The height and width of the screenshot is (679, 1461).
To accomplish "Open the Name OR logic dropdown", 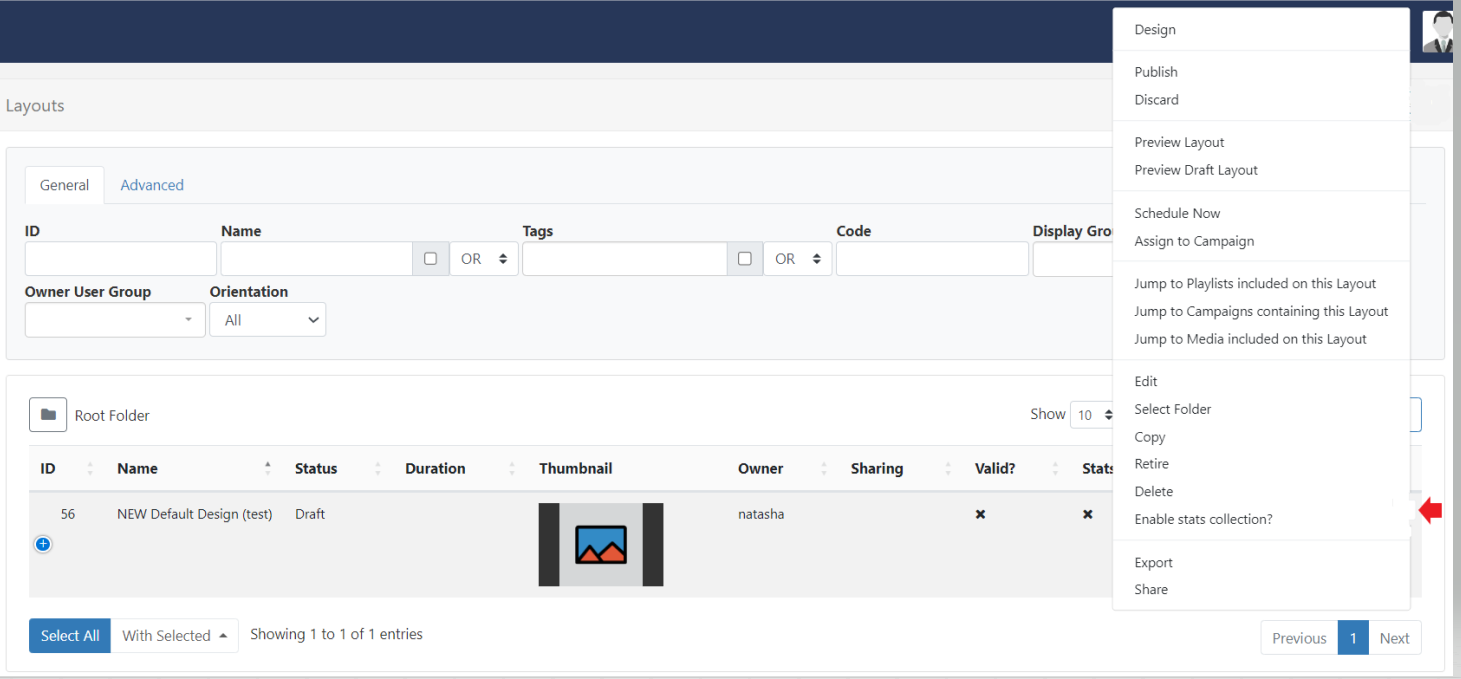I will pyautogui.click(x=483, y=258).
